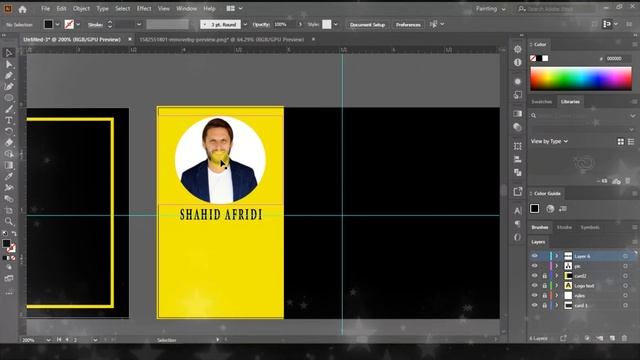Select the Paintbrush tool

pos(9,109)
